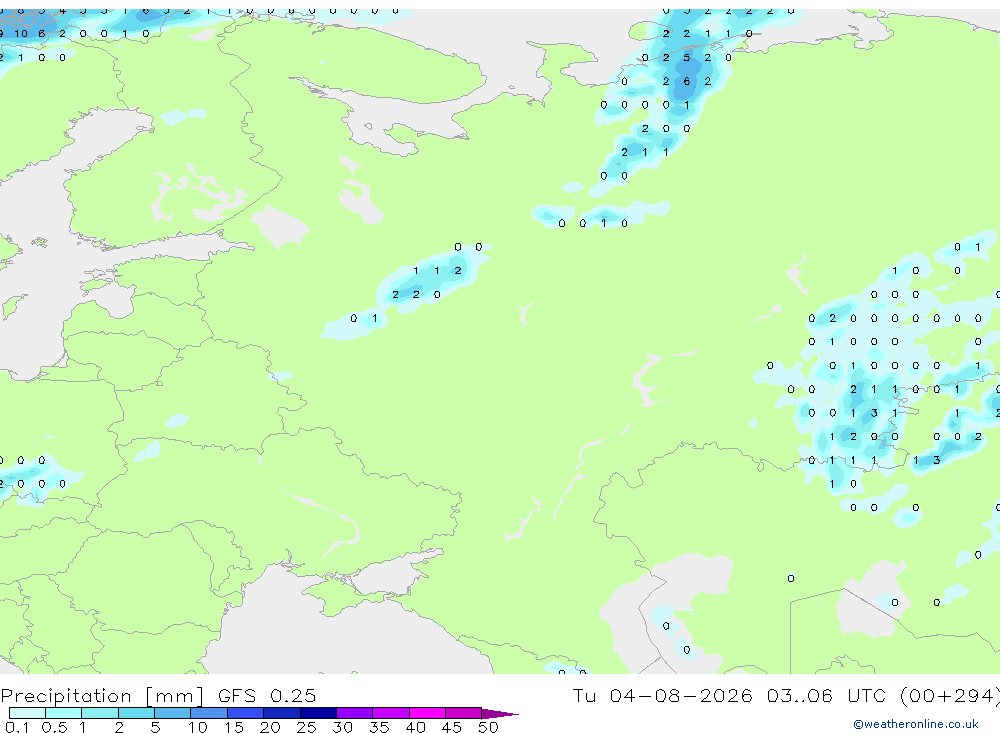Click the "GFS 0.25" model label
This screenshot has width=1000, height=733.
[267, 695]
